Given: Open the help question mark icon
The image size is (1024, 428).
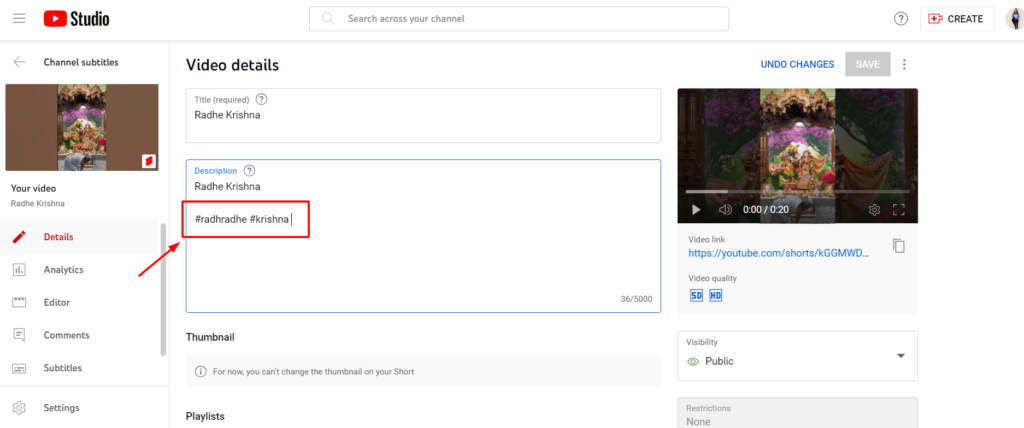Looking at the screenshot, I should click(x=901, y=19).
